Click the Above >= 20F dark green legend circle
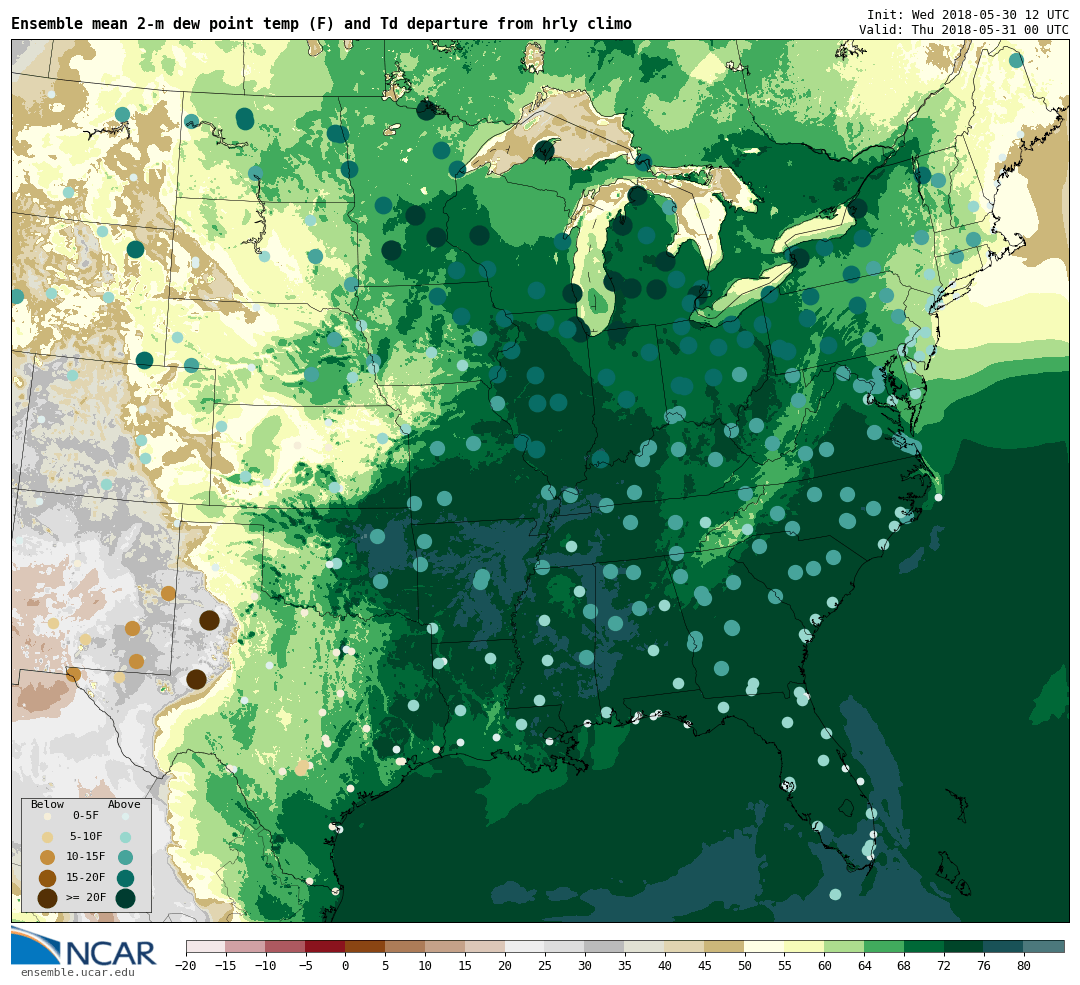This screenshot has width=1080, height=985. point(125,898)
